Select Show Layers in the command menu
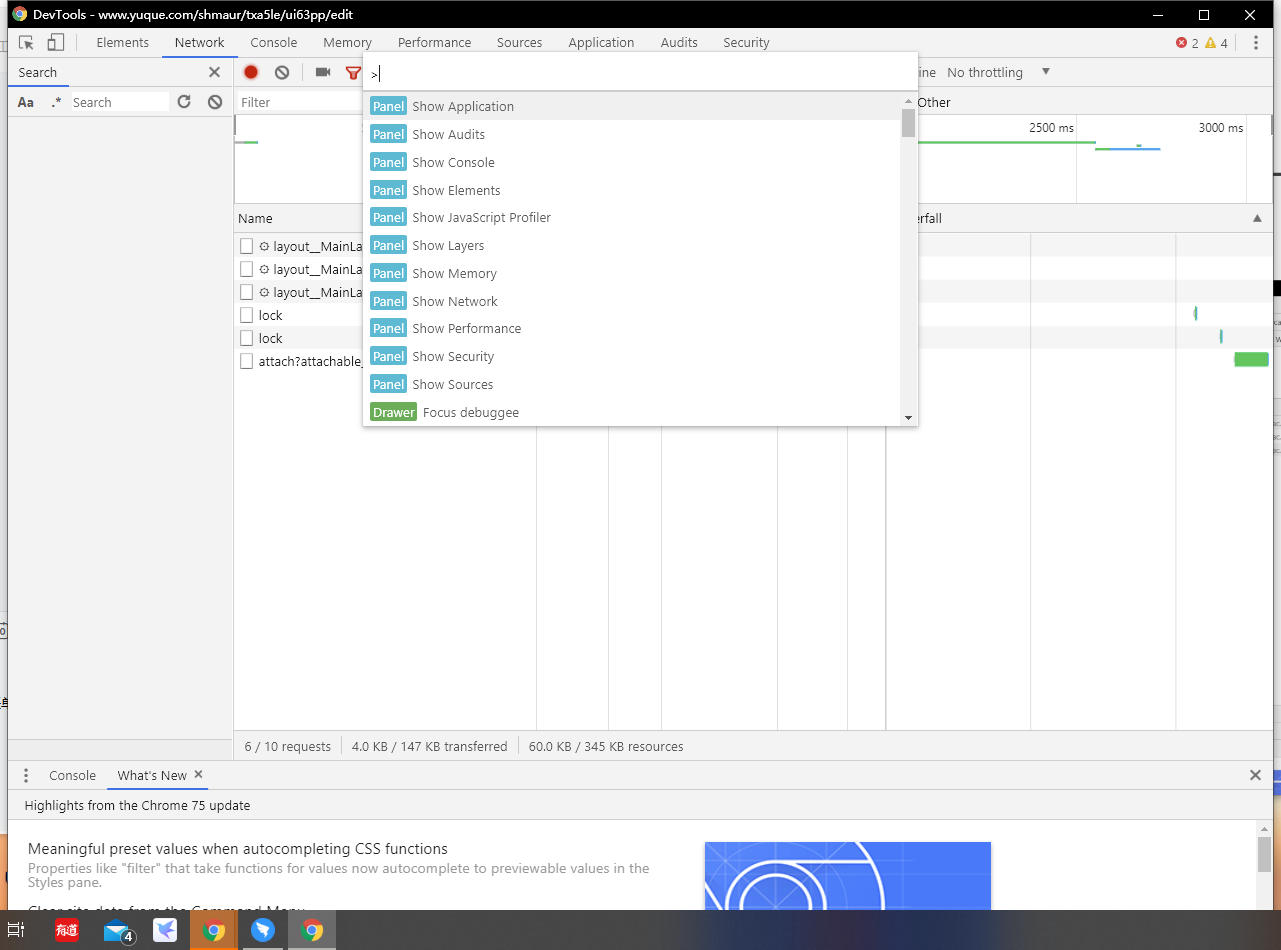This screenshot has width=1281, height=950. coord(448,245)
